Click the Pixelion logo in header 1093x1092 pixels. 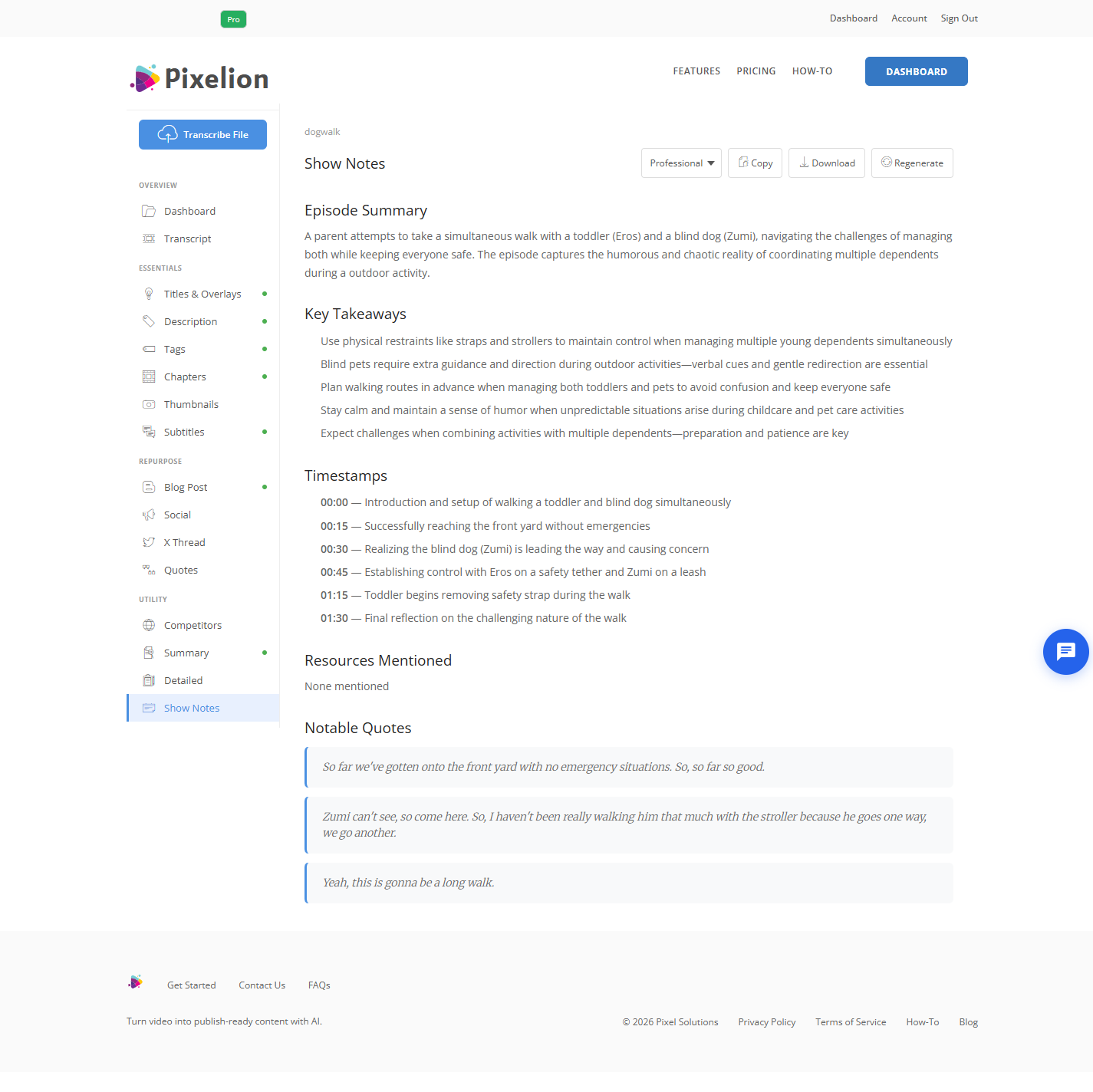tap(199, 78)
